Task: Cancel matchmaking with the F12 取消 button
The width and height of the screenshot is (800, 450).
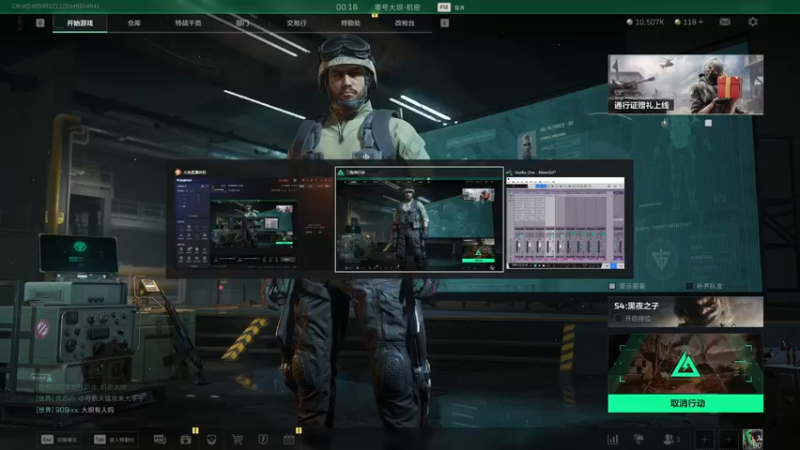Action: (x=451, y=7)
